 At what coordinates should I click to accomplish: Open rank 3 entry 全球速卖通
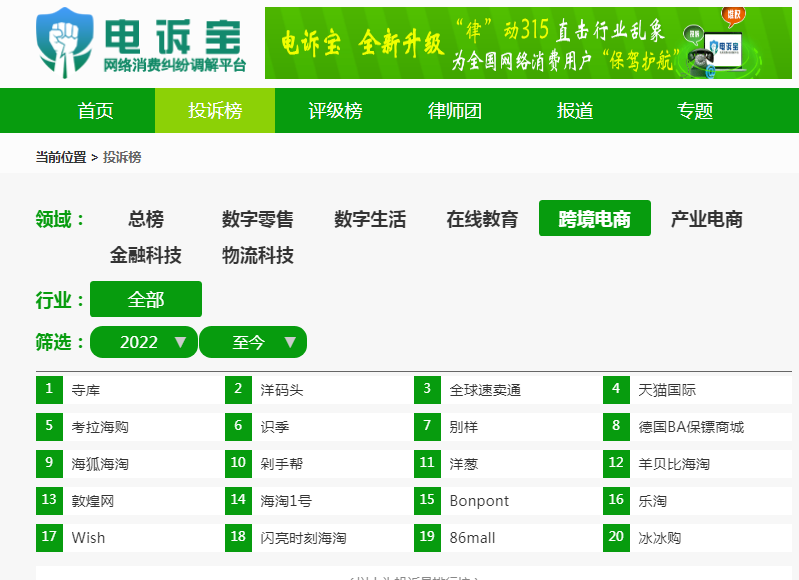(x=485, y=390)
